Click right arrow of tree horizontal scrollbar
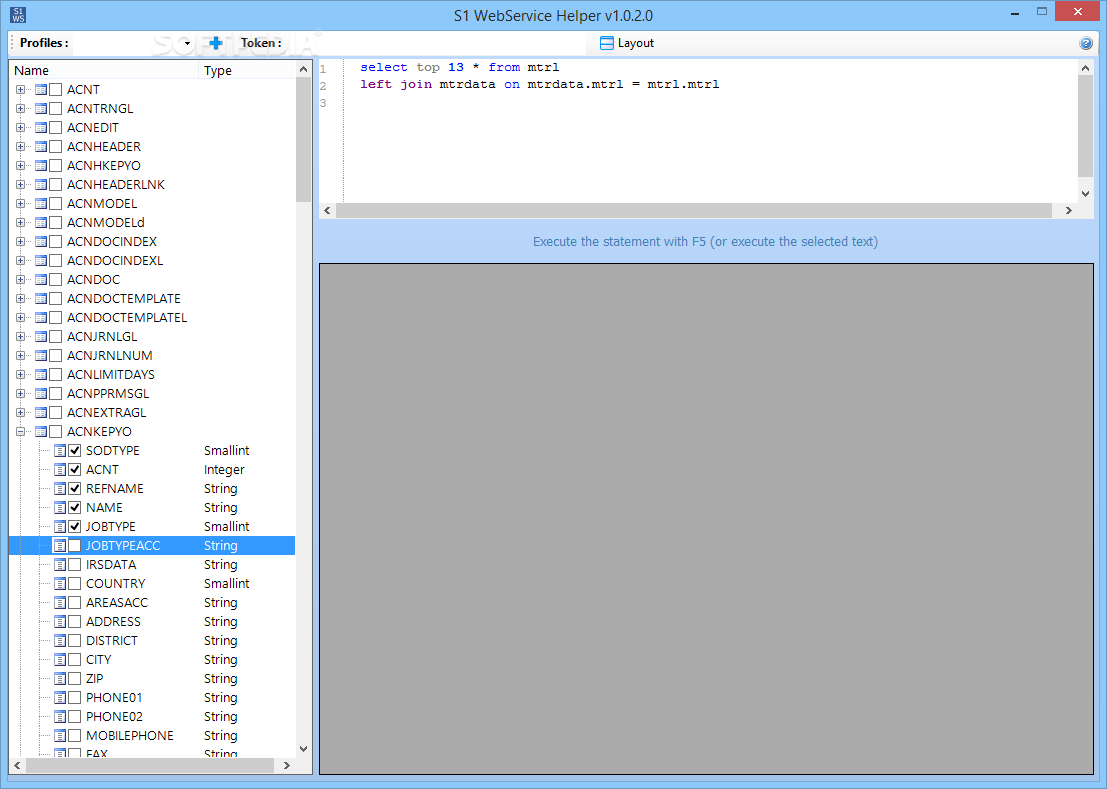The height and width of the screenshot is (789, 1107). [287, 766]
